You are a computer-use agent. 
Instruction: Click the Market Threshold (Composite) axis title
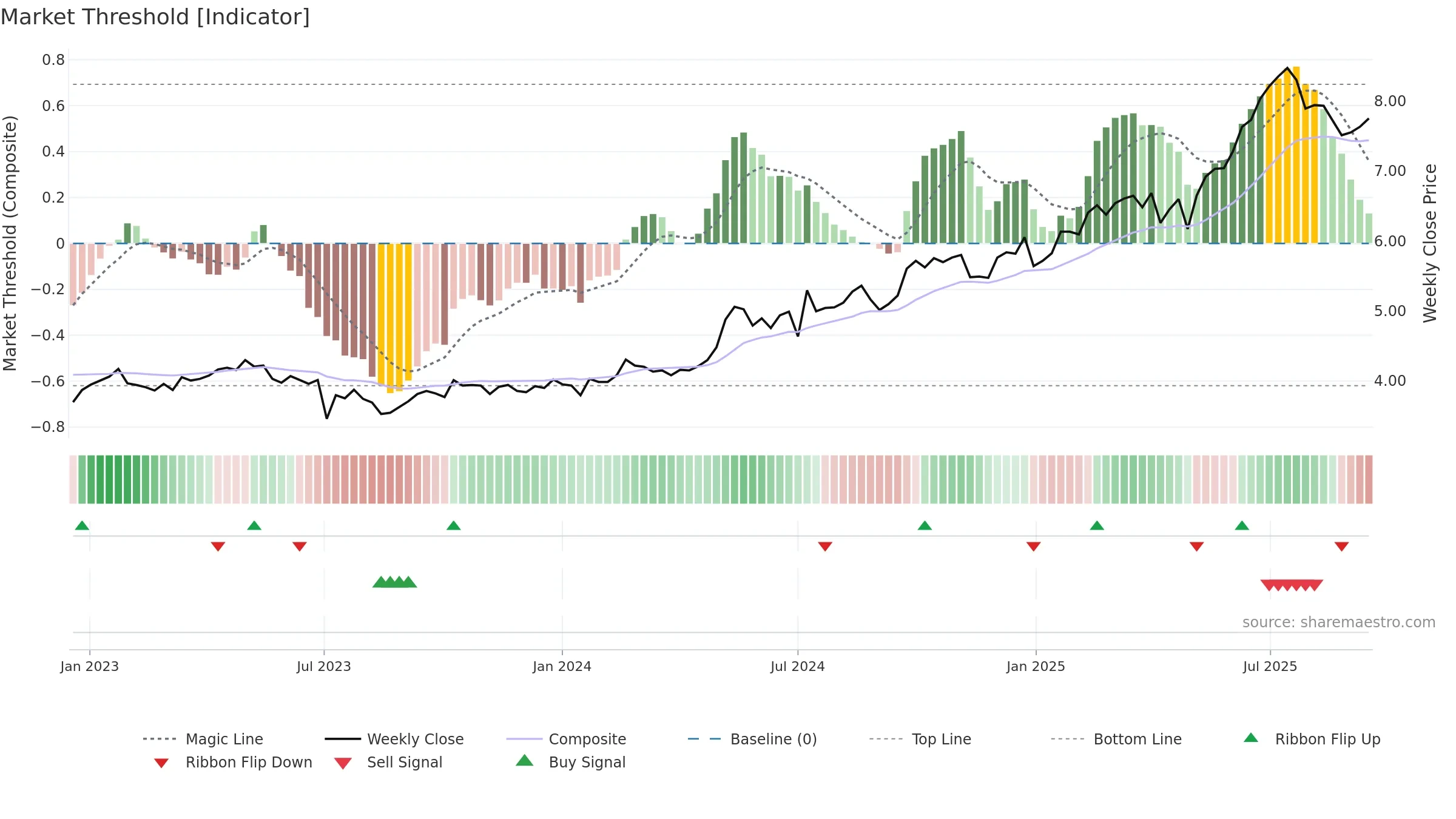click(x=10, y=243)
